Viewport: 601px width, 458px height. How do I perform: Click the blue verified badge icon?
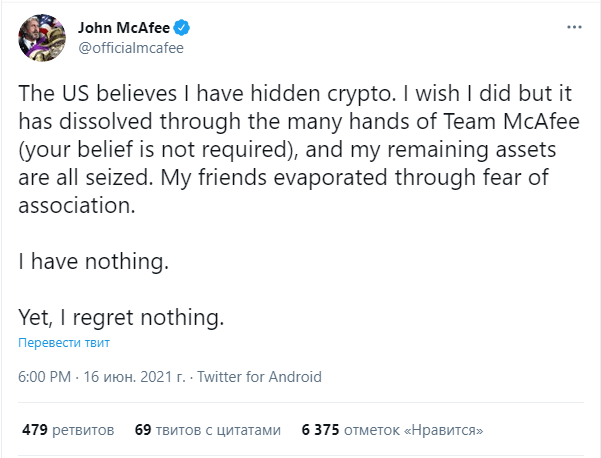182,28
